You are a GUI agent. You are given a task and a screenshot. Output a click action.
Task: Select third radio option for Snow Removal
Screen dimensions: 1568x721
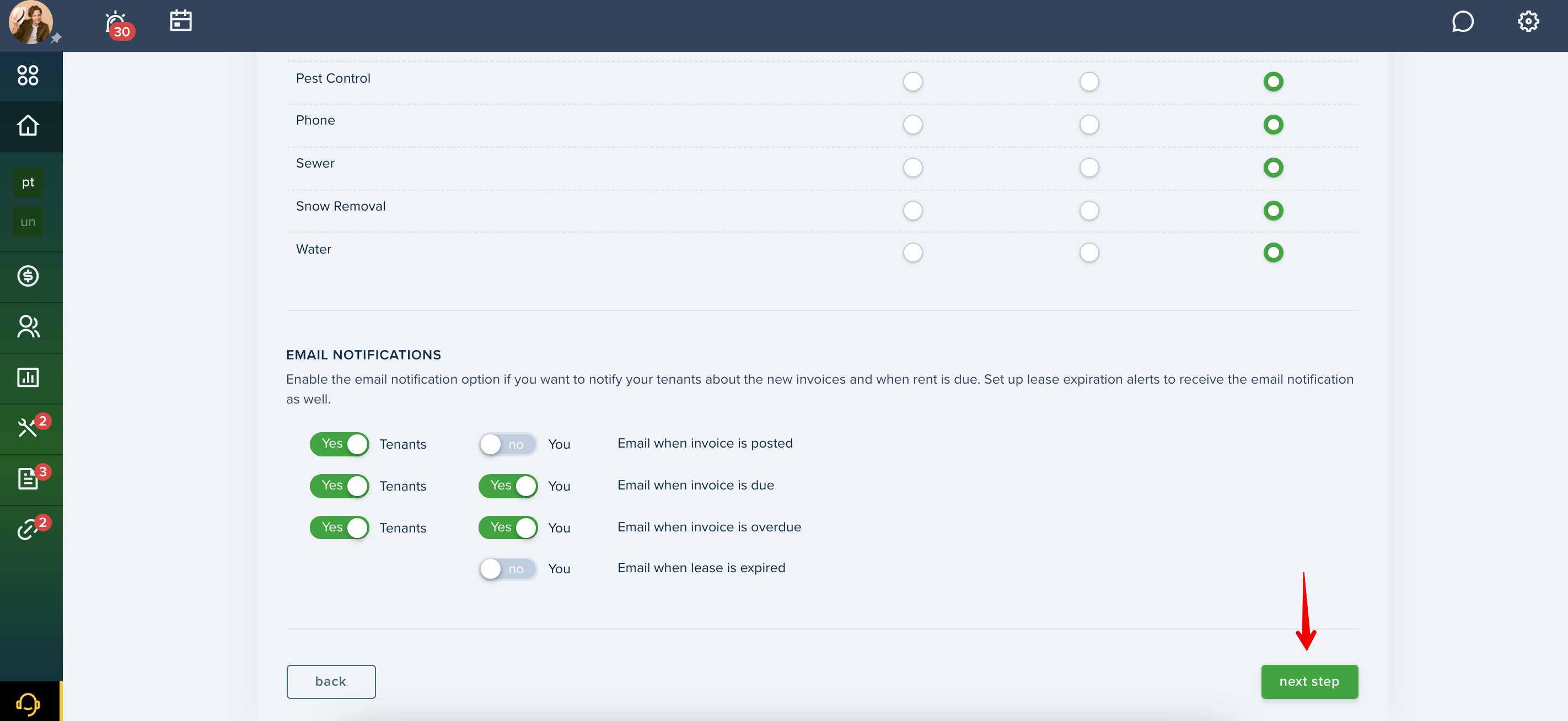point(1273,211)
